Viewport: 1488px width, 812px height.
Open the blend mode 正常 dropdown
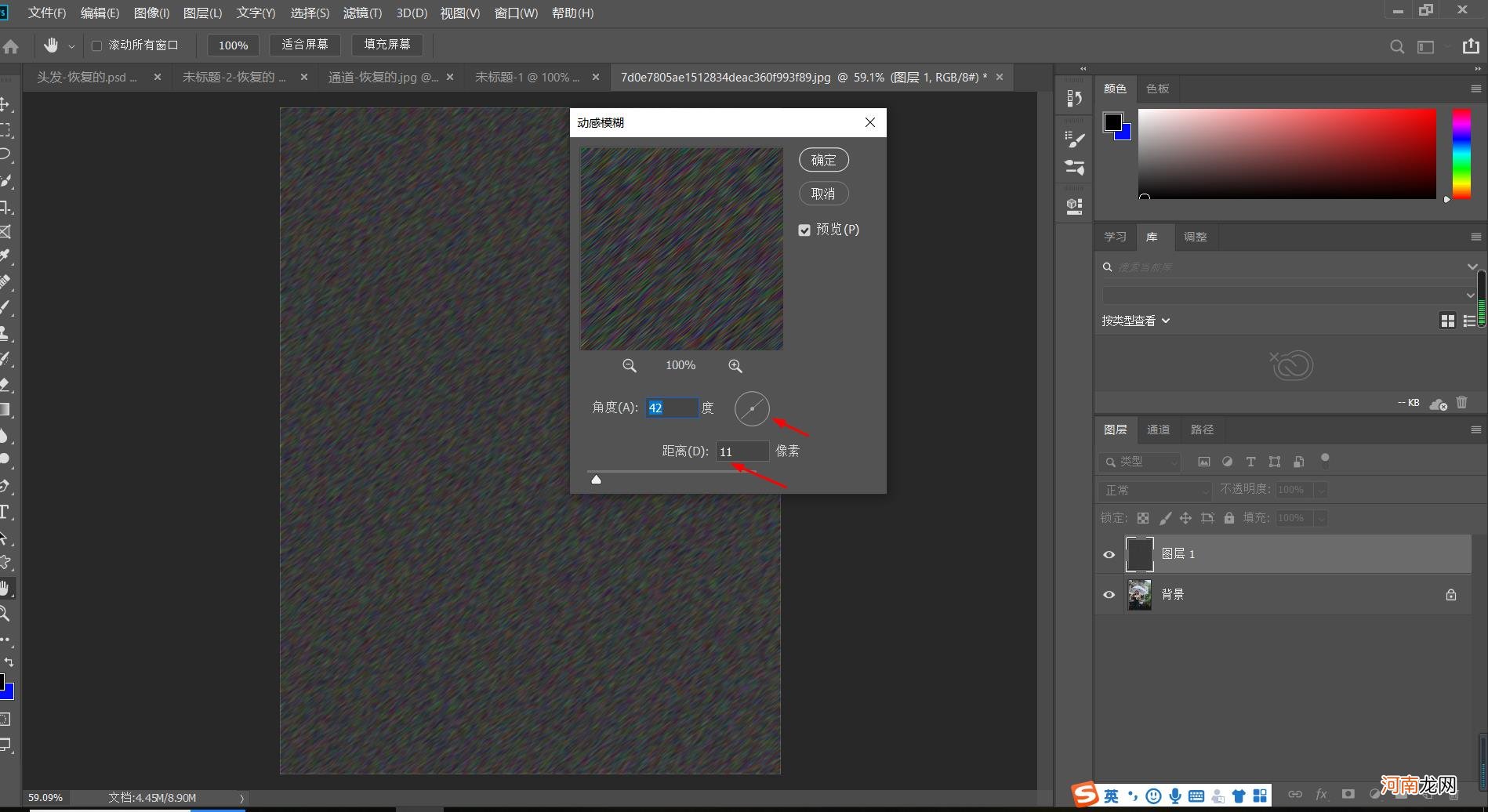click(x=1155, y=490)
